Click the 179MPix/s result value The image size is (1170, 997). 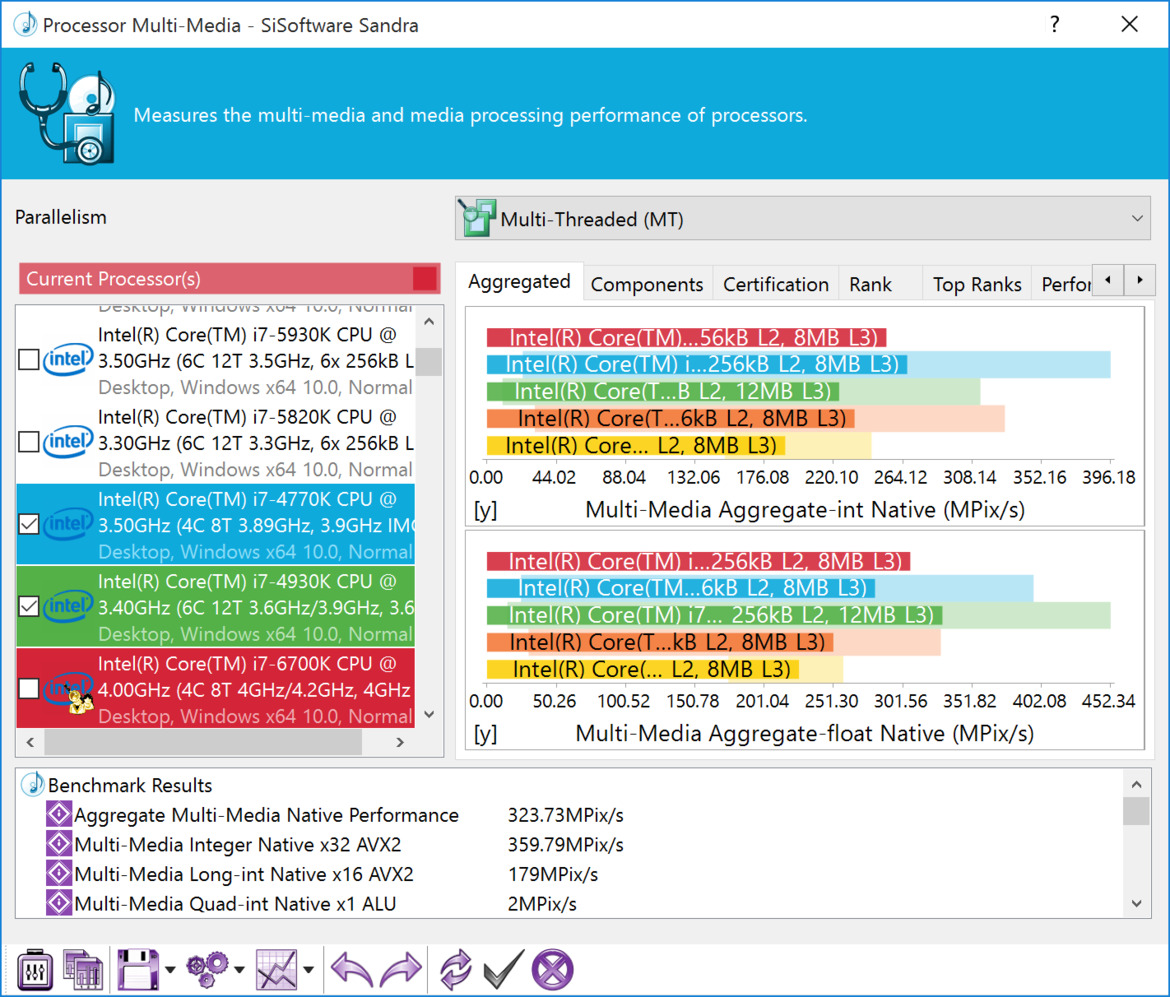[553, 875]
